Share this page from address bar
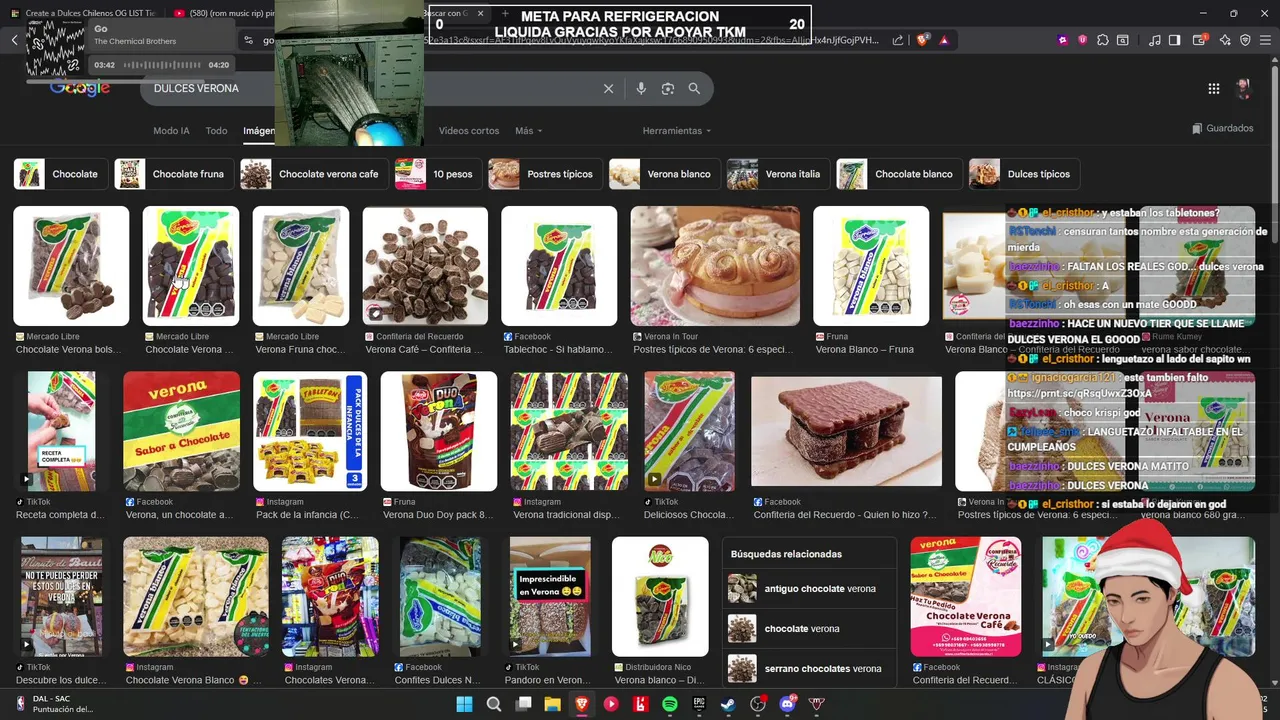1280x720 pixels. click(x=898, y=40)
